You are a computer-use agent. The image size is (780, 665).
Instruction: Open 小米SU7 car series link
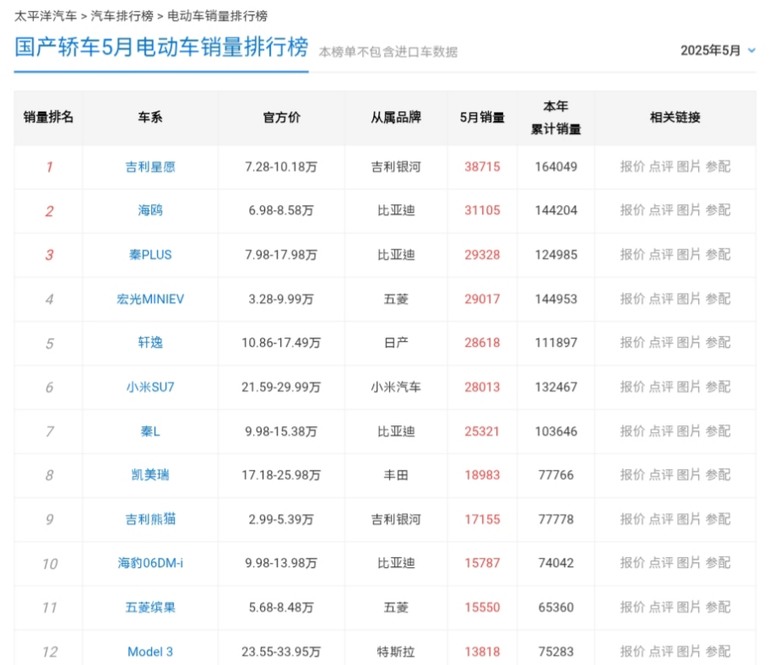(150, 387)
